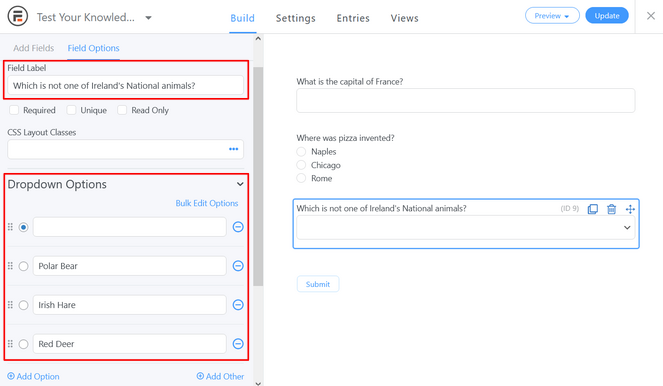This screenshot has height=386, width=663.
Task: Switch to the Build tab
Action: (x=242, y=18)
